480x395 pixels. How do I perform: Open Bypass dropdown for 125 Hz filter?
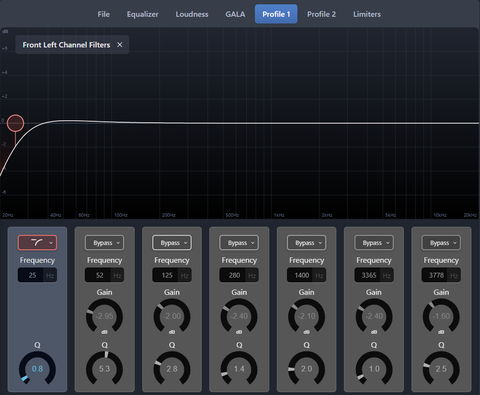coord(172,243)
